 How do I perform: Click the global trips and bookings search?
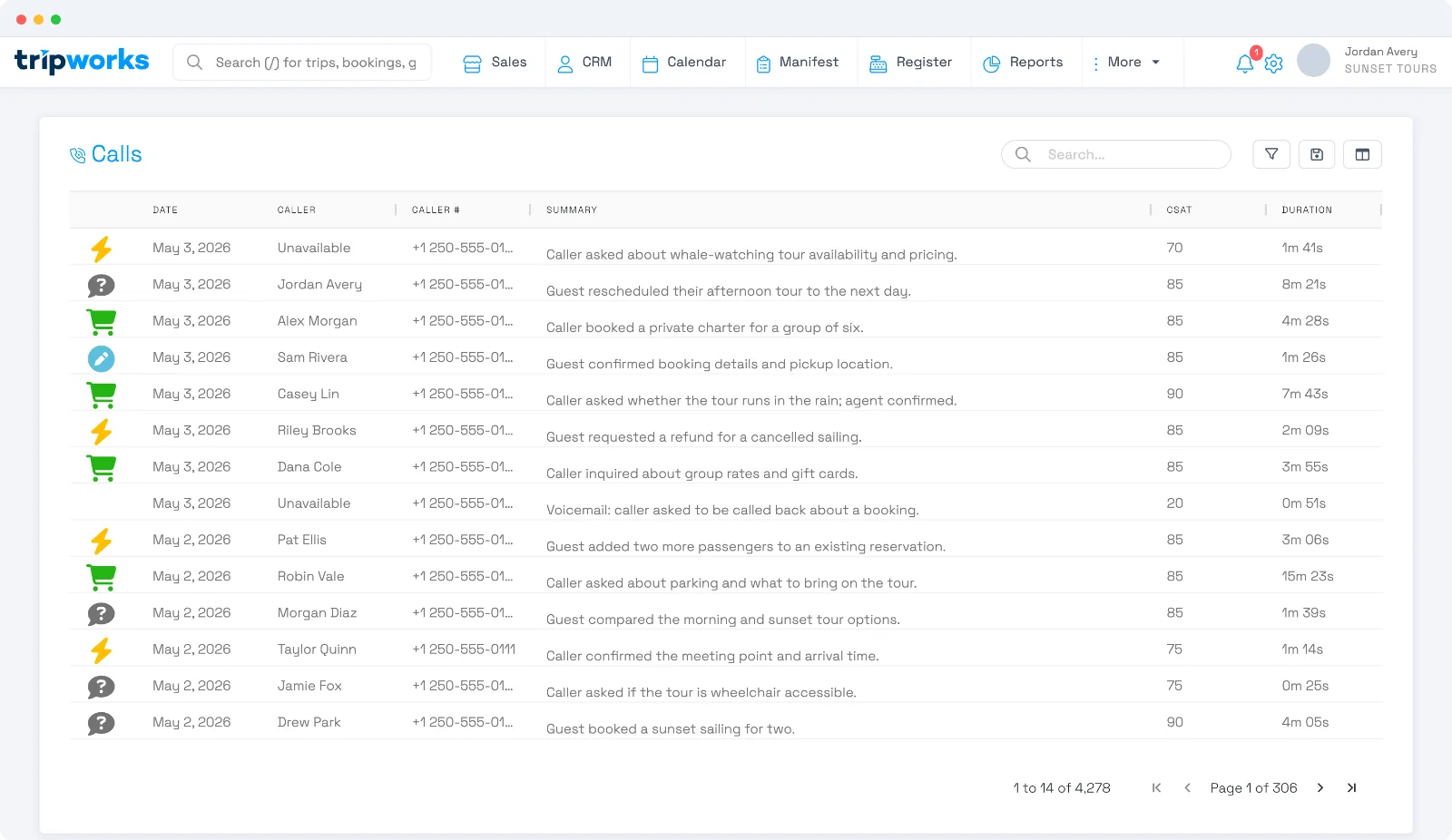coord(302,62)
